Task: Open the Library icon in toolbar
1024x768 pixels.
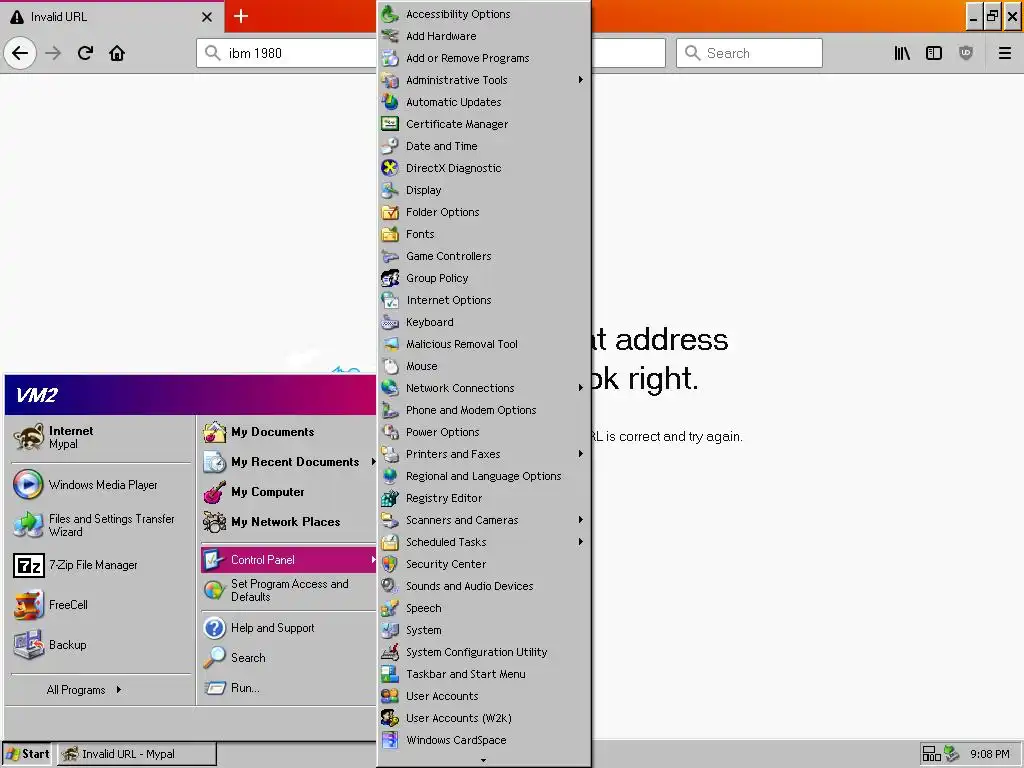Action: click(x=902, y=53)
